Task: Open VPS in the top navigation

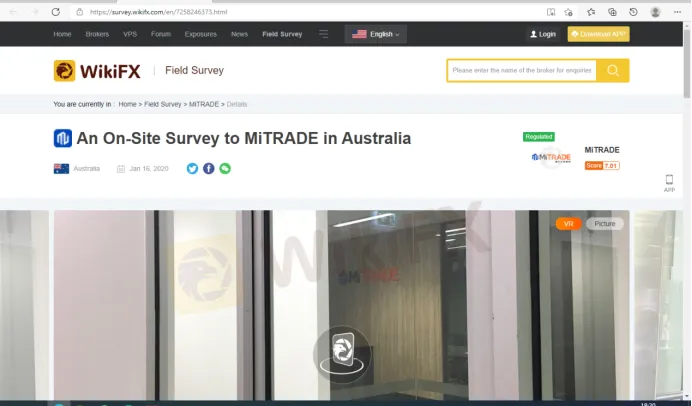Action: [x=130, y=34]
